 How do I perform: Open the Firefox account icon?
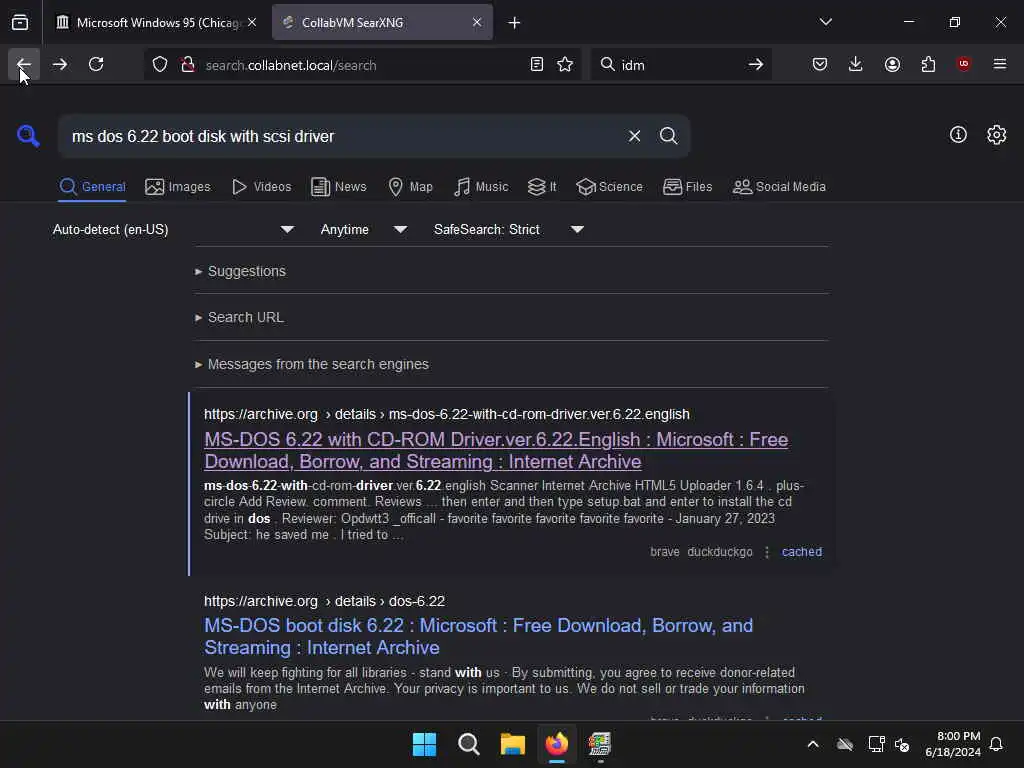click(x=892, y=64)
